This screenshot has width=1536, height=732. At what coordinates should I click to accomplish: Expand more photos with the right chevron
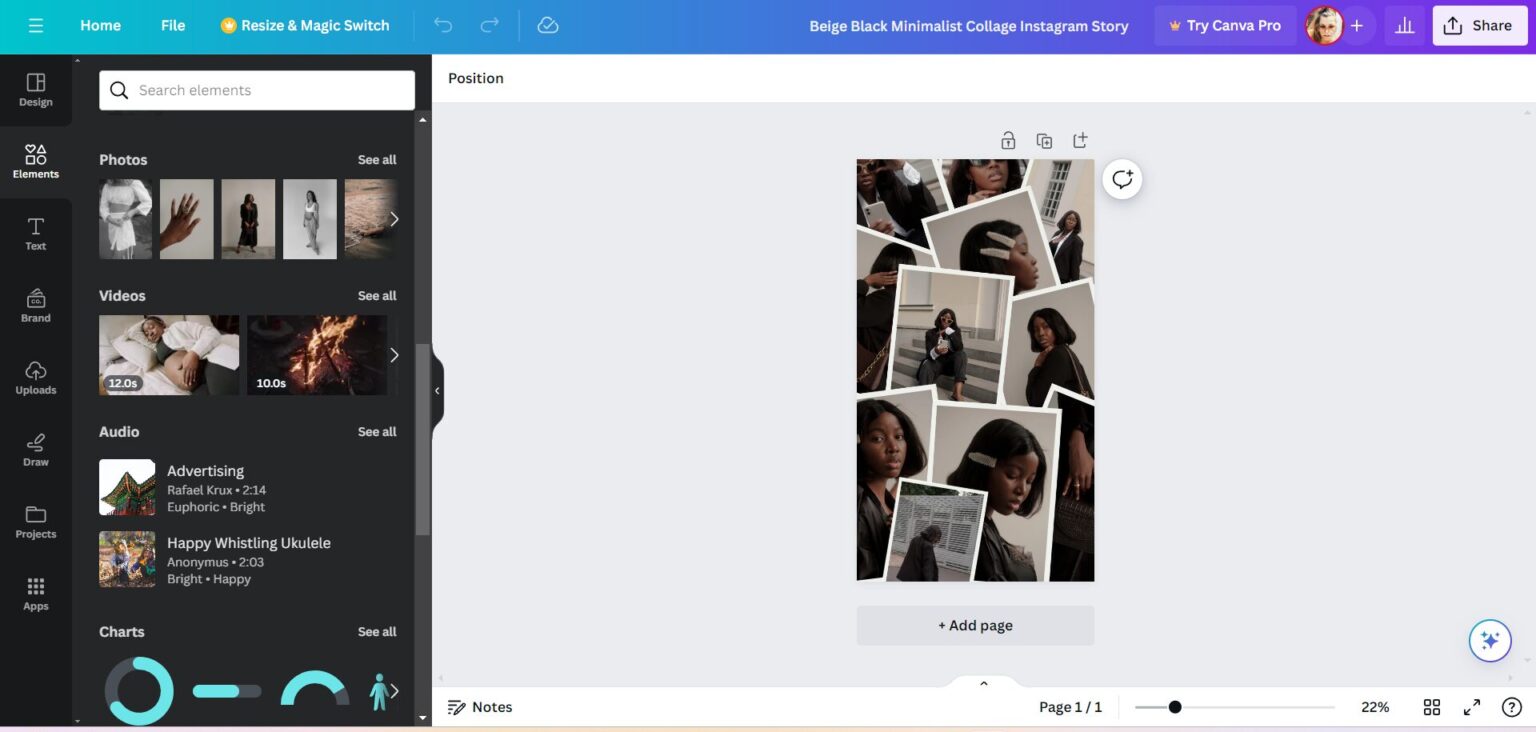click(394, 219)
